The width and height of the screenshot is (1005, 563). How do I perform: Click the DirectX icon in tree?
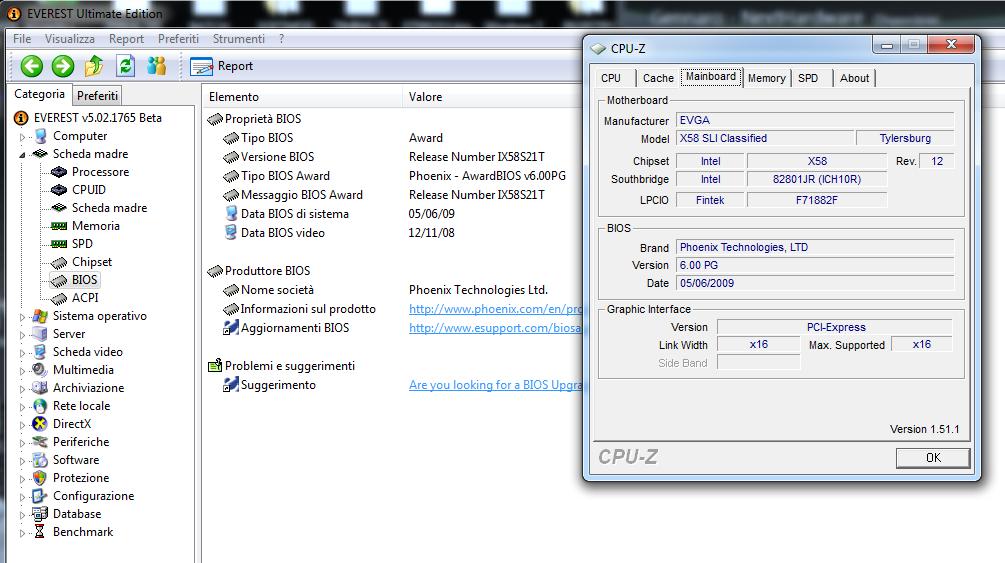(40, 424)
